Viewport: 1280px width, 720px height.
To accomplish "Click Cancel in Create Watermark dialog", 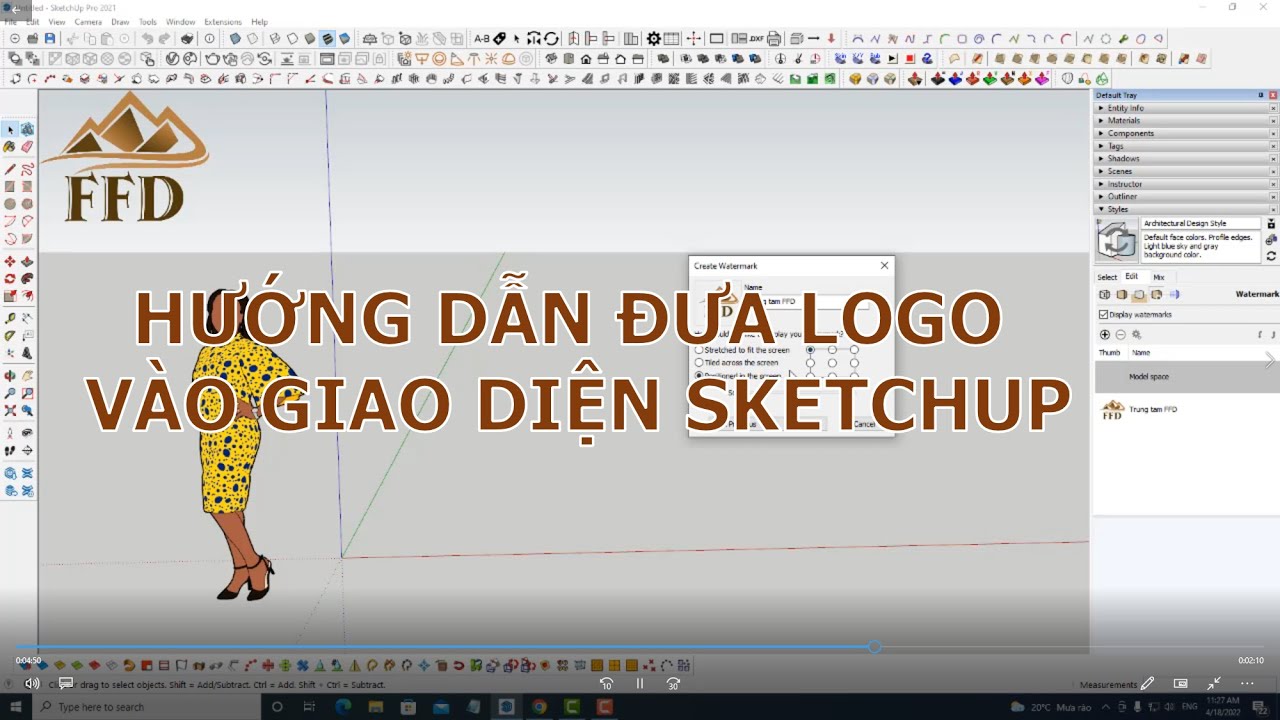I will tap(864, 424).
